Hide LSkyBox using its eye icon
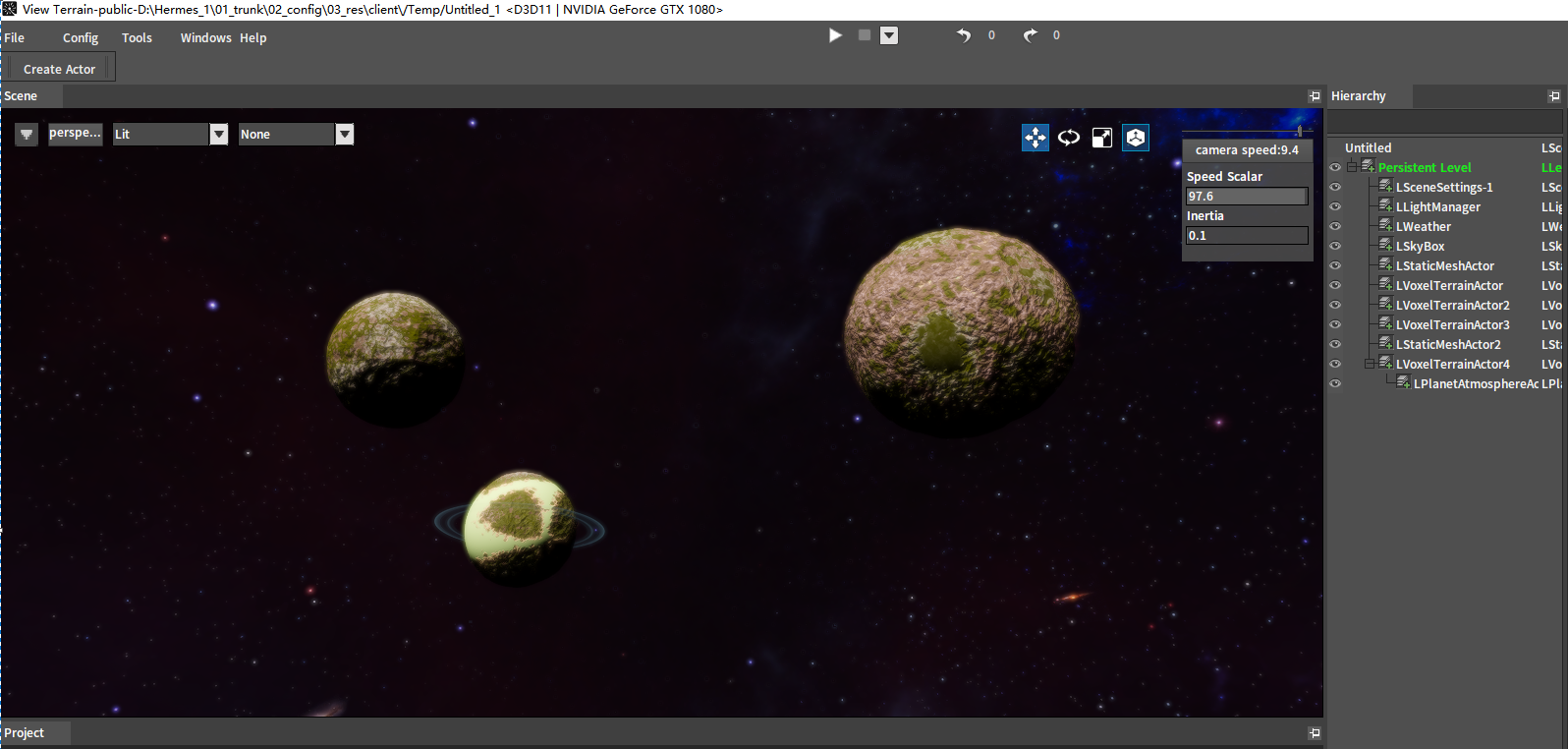This screenshot has width=1568, height=749. click(x=1335, y=246)
